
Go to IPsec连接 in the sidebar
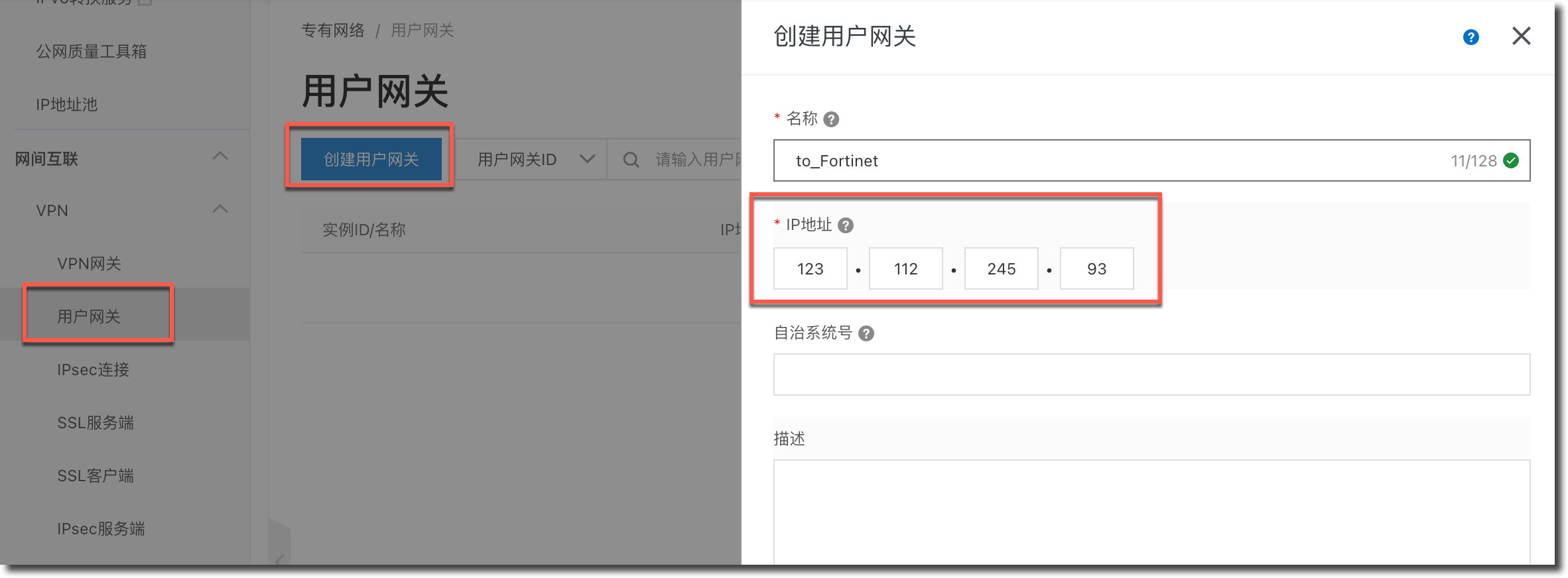tap(93, 369)
